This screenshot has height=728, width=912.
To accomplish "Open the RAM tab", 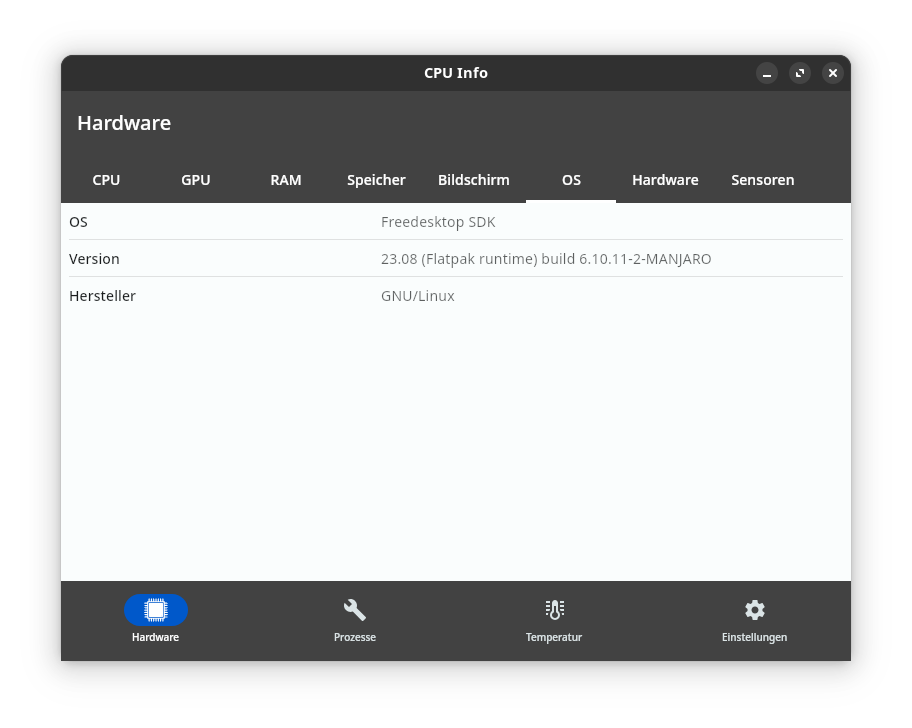I will click(286, 180).
